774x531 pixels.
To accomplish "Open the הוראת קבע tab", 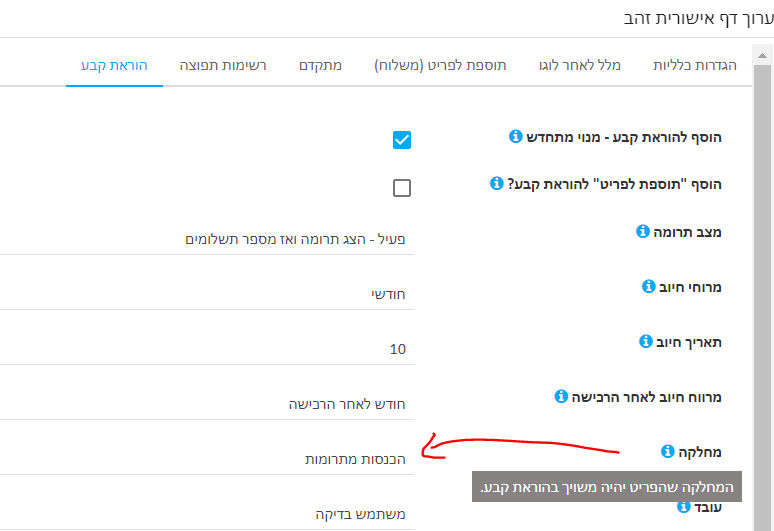I will tap(114, 66).
